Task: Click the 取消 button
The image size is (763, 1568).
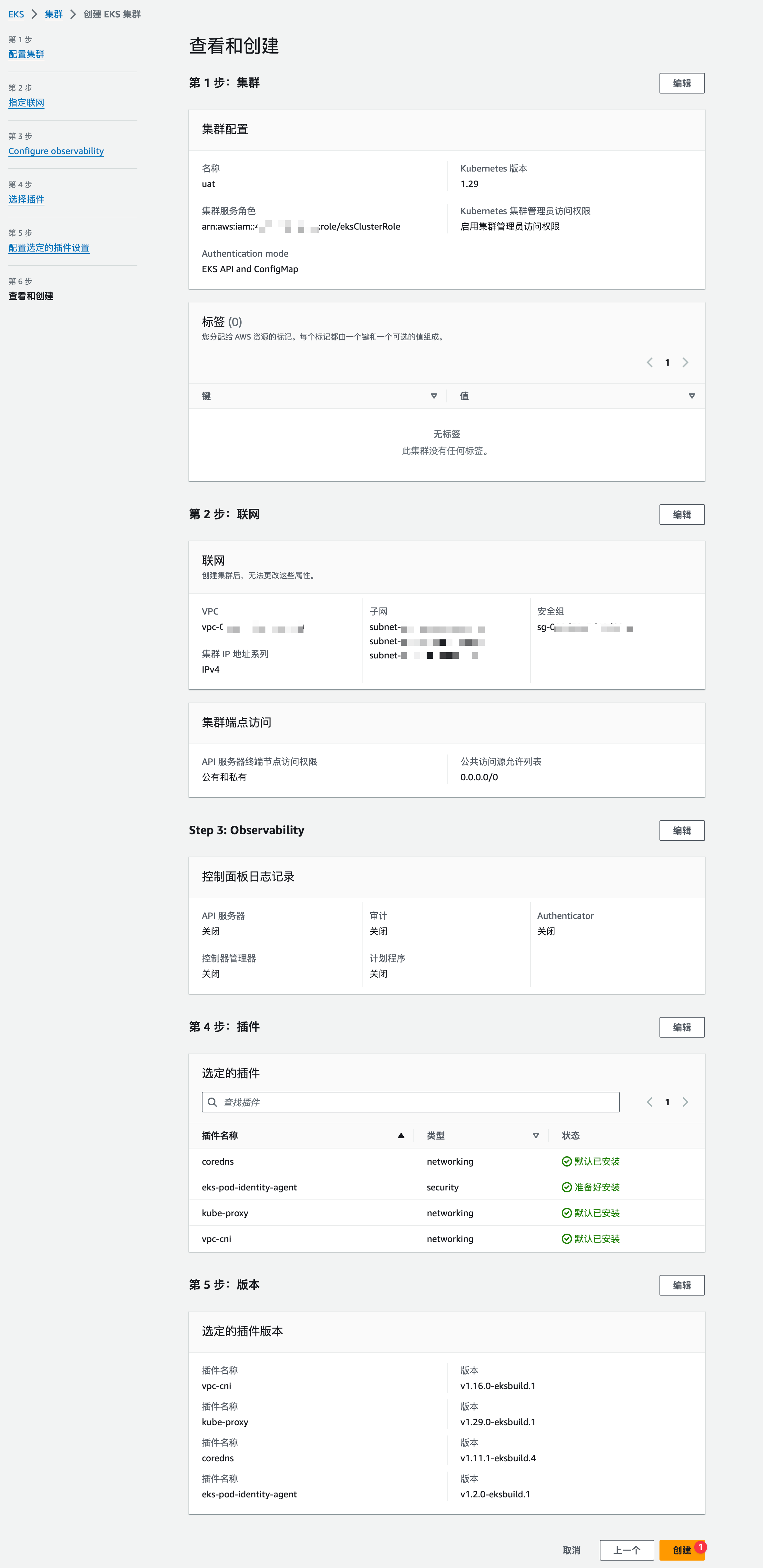Action: click(x=571, y=1550)
